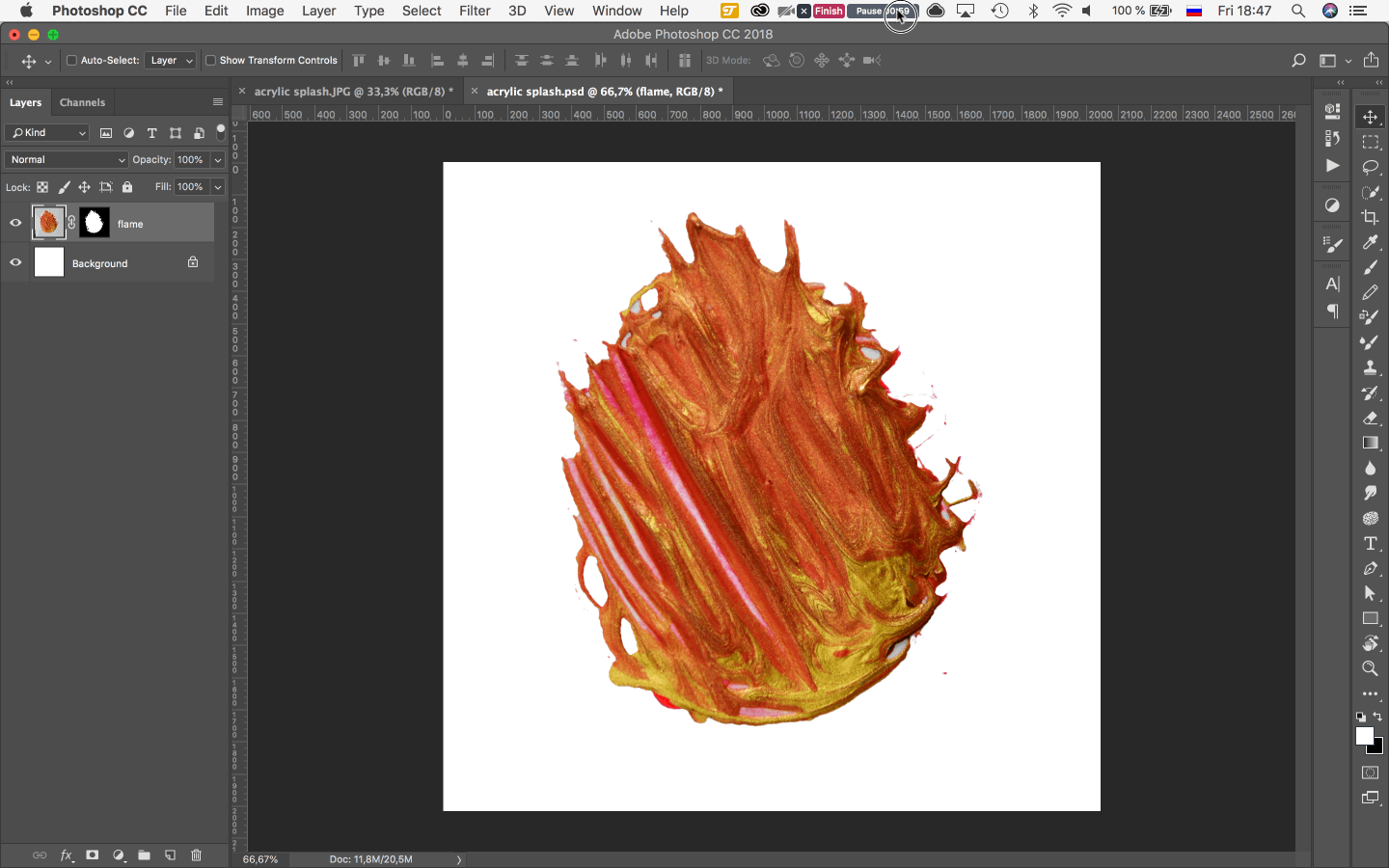Select the Pen tool
This screenshot has width=1389, height=868.
pyautogui.click(x=1370, y=568)
